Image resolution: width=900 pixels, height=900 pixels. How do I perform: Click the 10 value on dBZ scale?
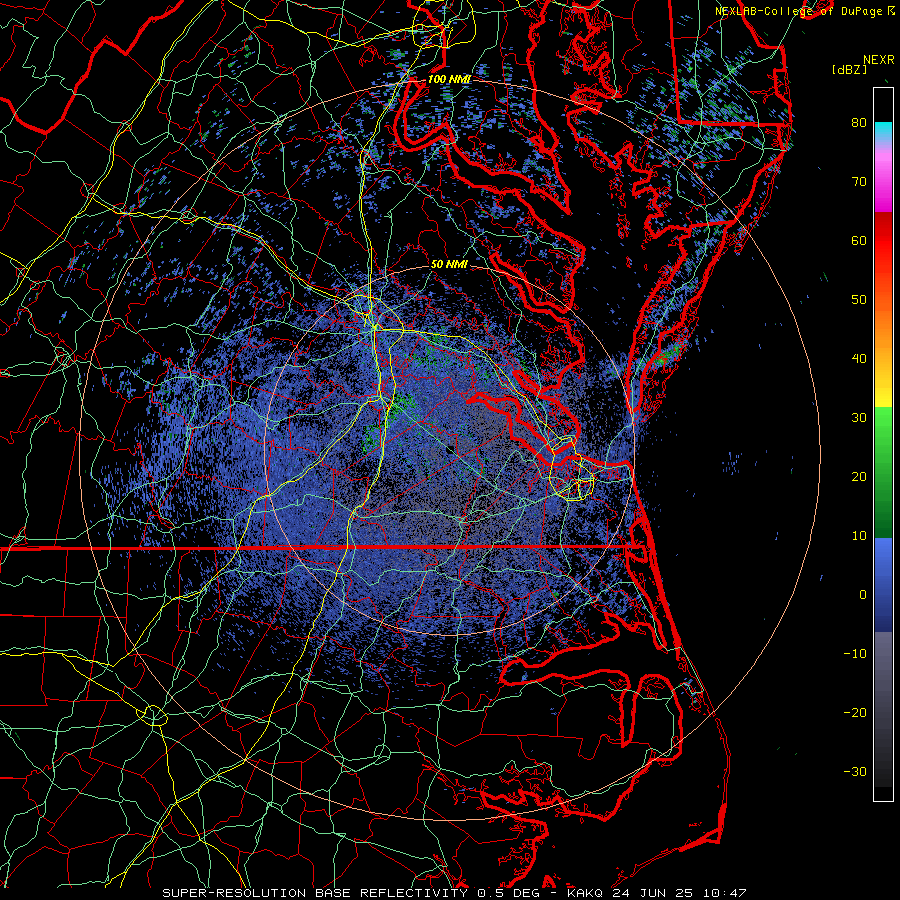point(859,536)
